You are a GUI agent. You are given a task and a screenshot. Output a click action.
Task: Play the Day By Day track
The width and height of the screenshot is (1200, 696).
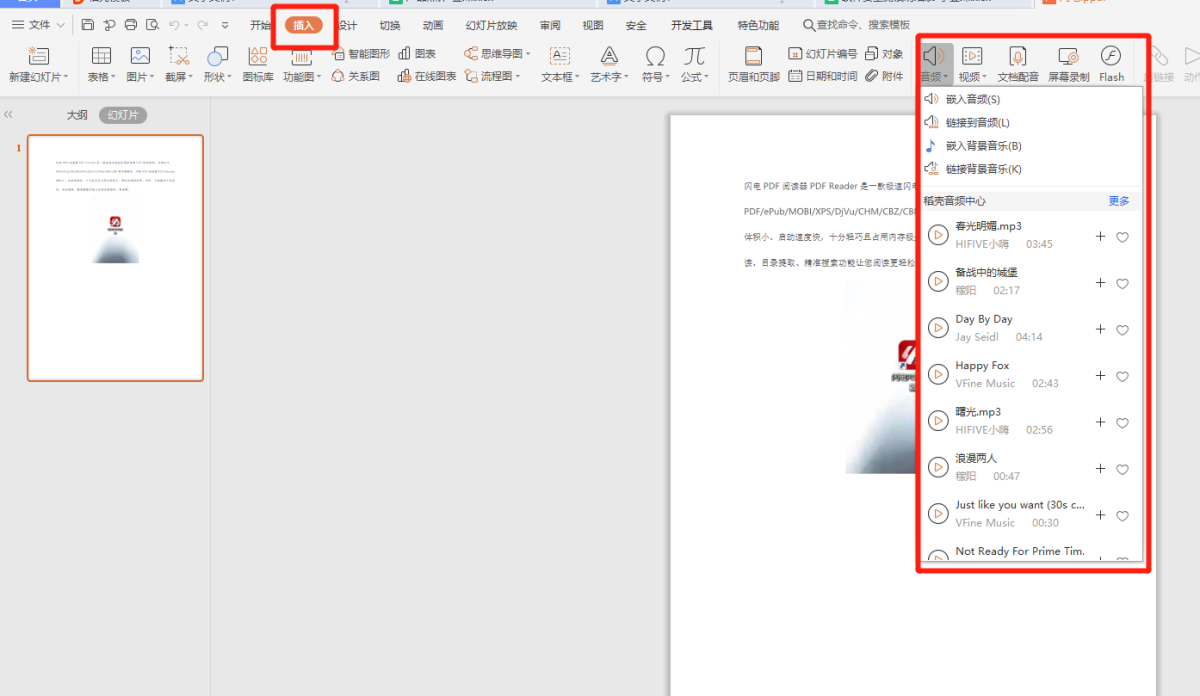point(938,327)
